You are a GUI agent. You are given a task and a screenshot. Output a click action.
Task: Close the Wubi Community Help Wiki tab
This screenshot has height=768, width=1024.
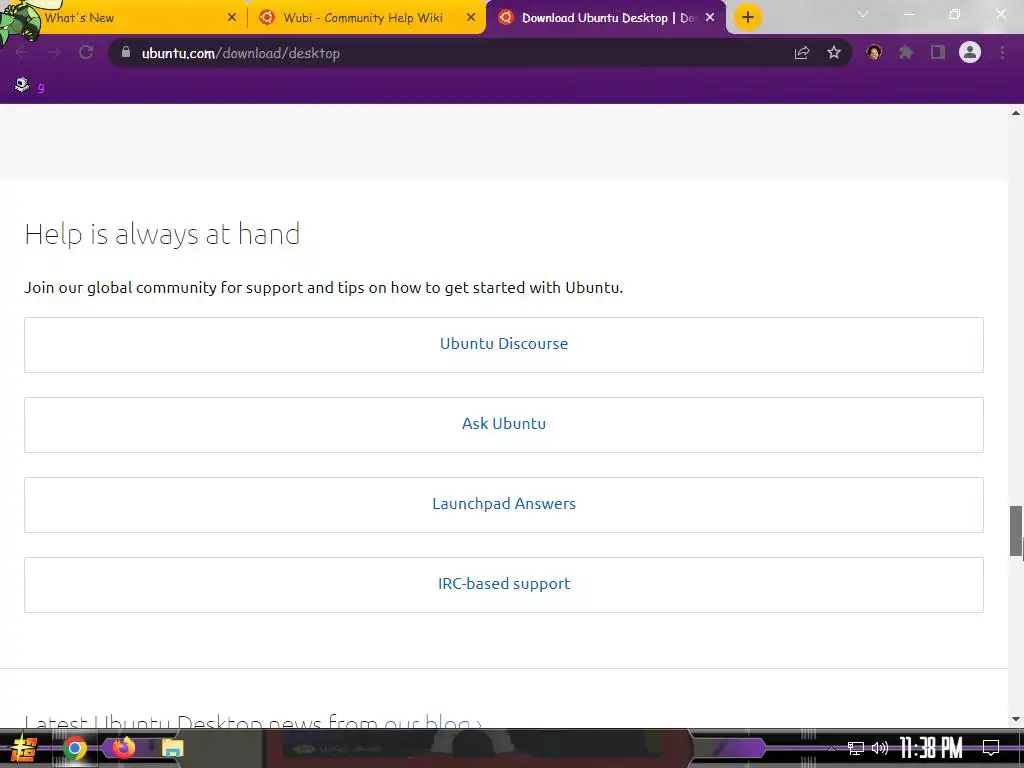(x=471, y=18)
